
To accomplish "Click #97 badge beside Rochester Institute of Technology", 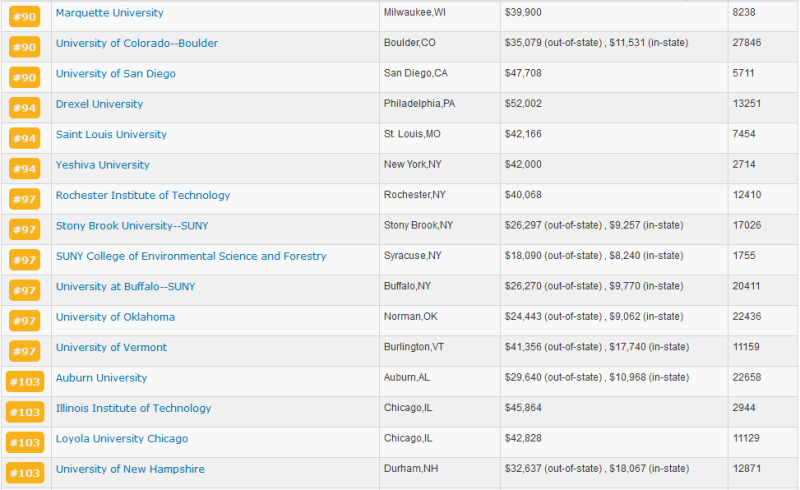I will point(24,199).
